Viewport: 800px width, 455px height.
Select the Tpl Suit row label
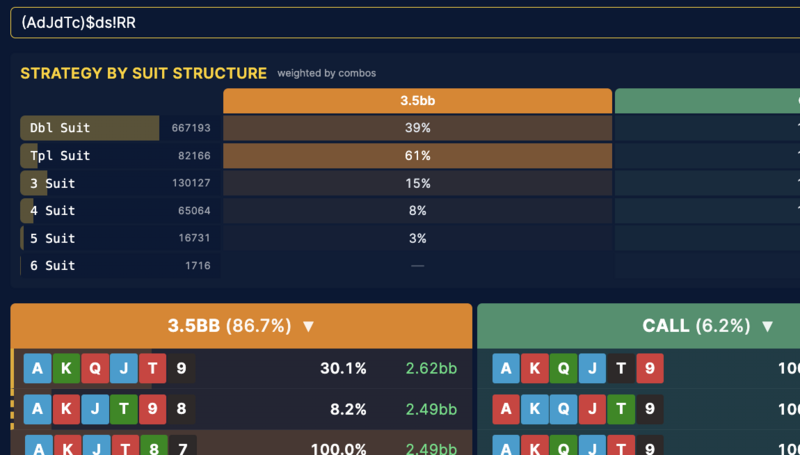60,156
